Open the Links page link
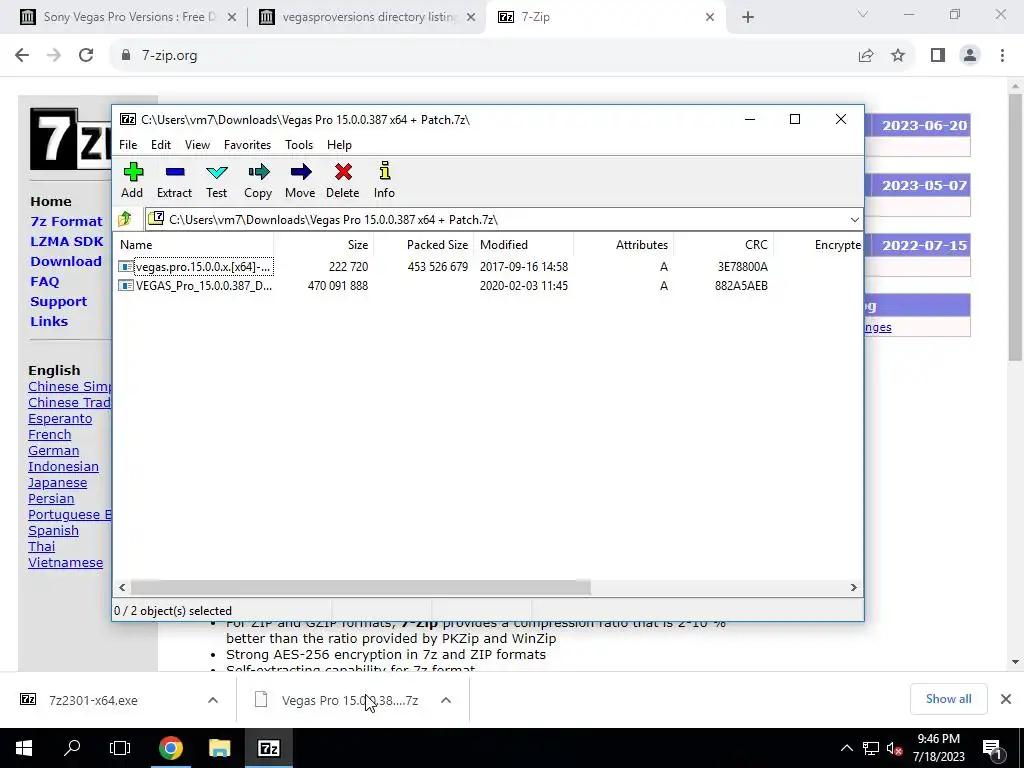 pos(49,321)
